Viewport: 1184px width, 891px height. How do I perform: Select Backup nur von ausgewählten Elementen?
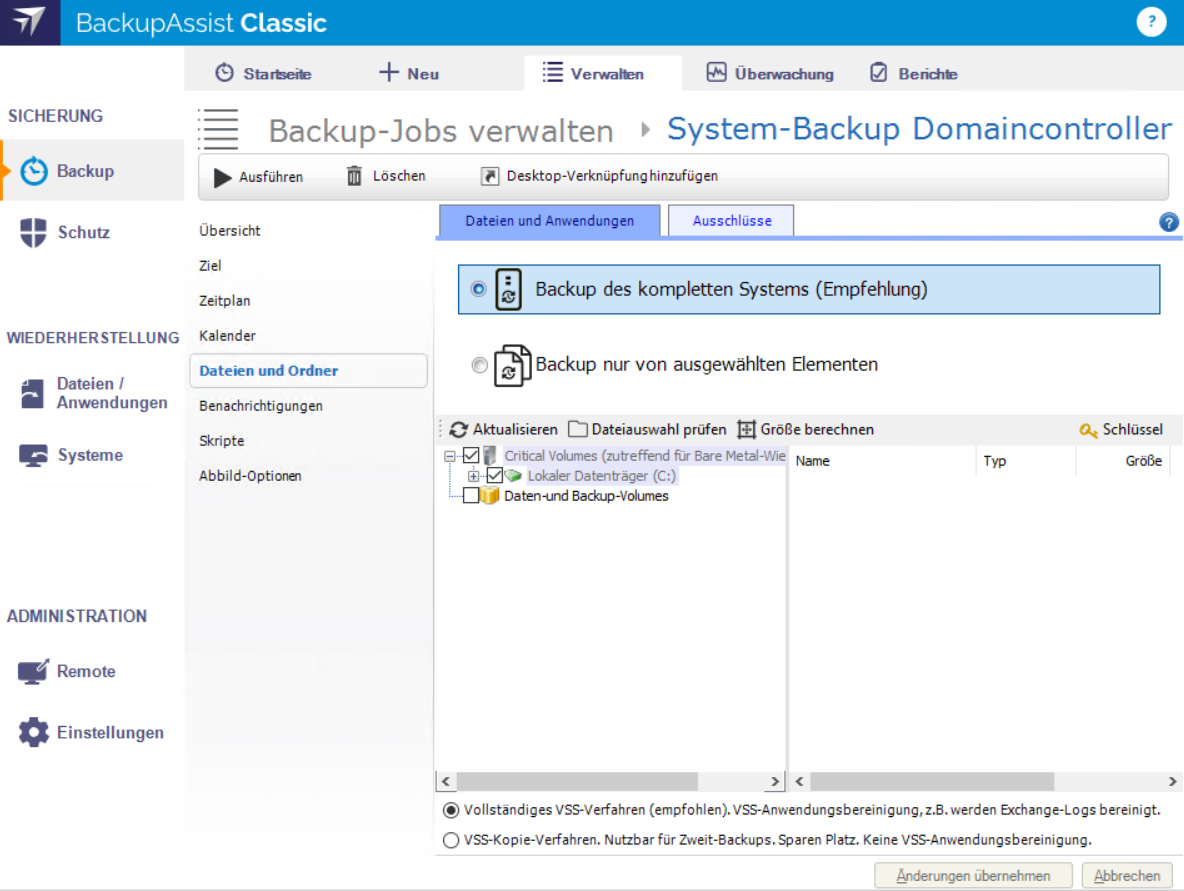click(x=480, y=366)
